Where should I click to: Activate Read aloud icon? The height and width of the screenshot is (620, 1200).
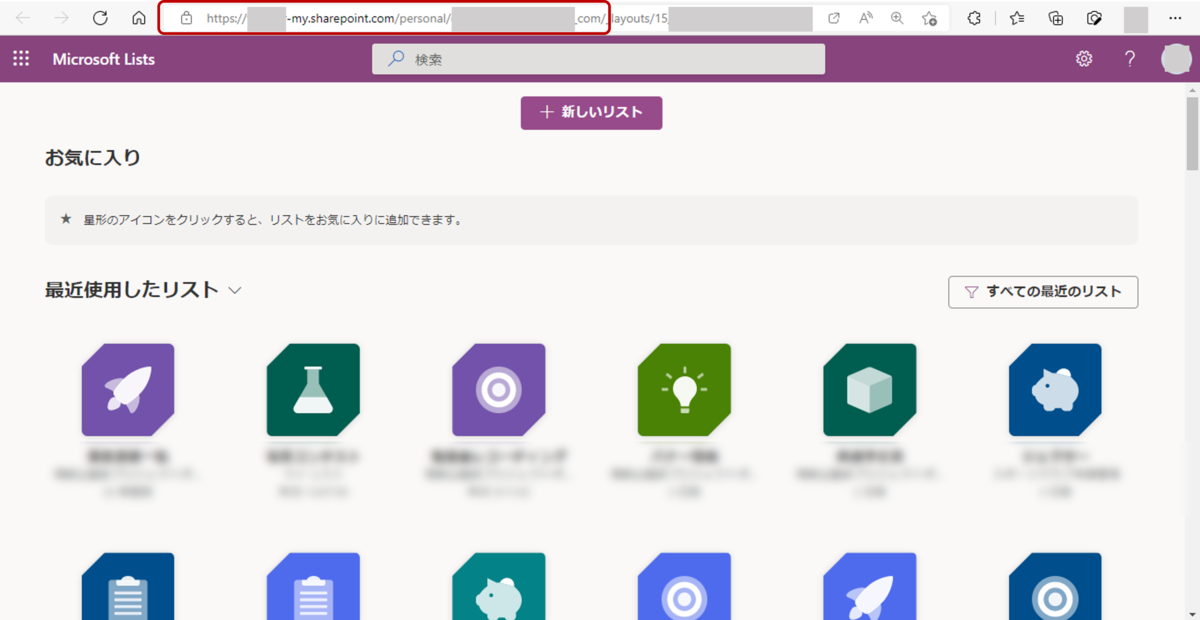point(866,18)
